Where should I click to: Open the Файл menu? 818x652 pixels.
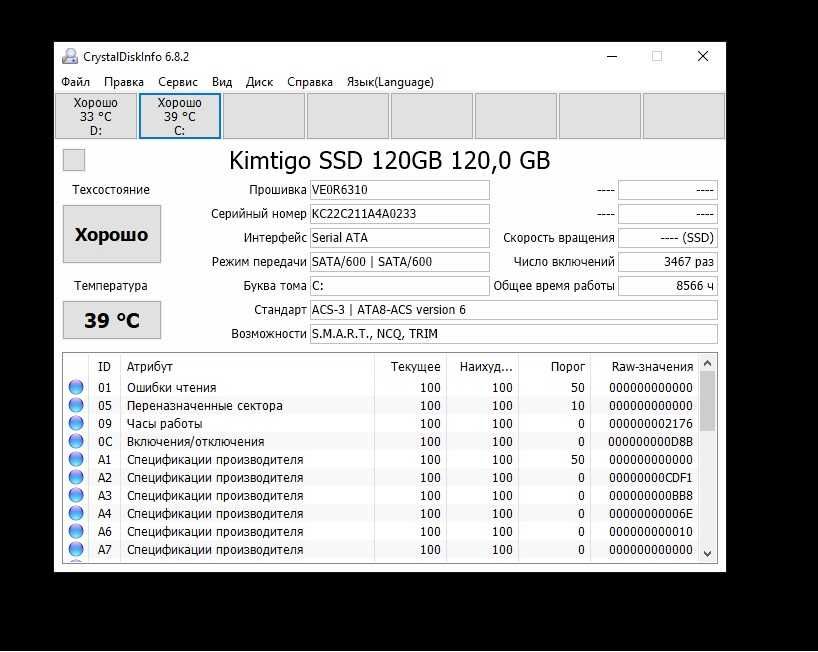[x=76, y=82]
